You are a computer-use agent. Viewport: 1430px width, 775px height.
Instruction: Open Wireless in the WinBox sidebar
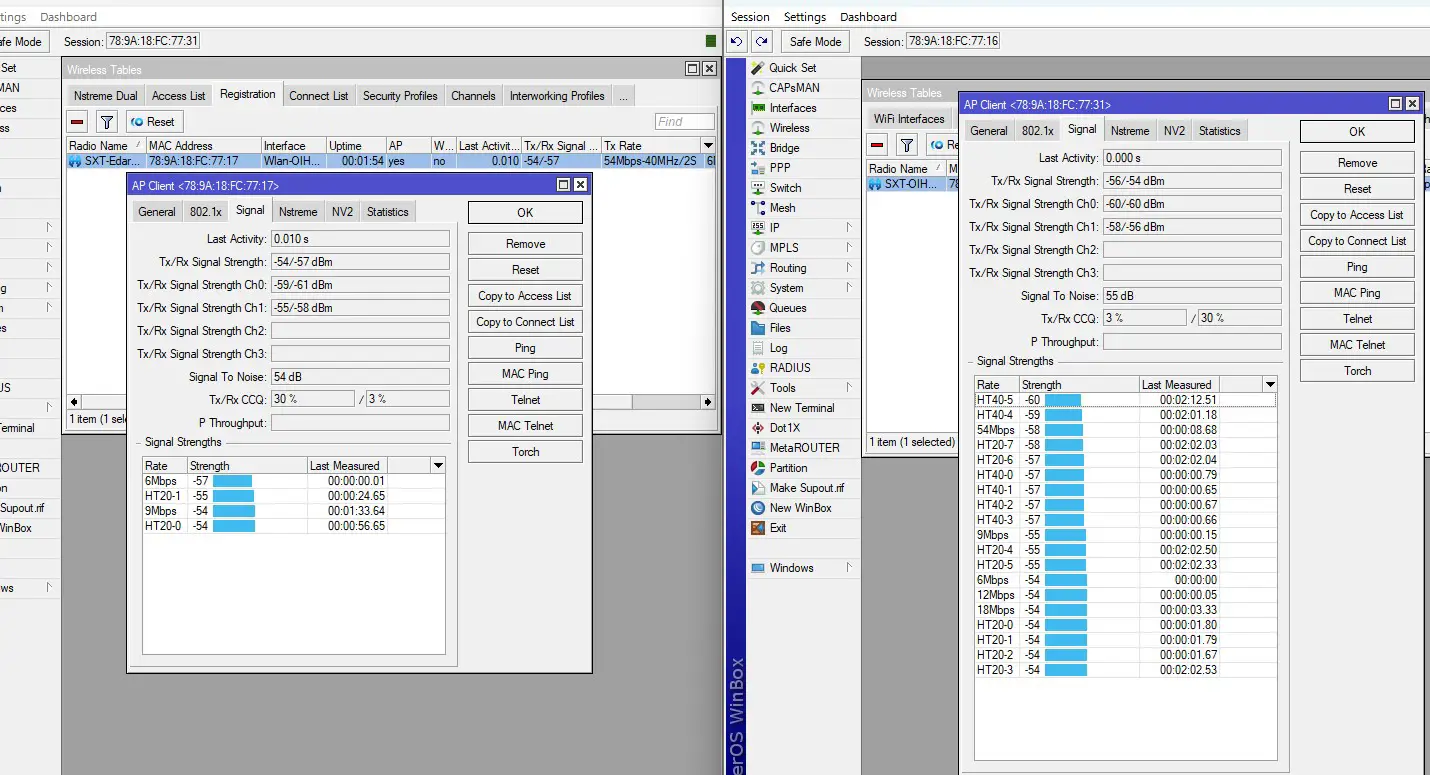click(x=789, y=128)
